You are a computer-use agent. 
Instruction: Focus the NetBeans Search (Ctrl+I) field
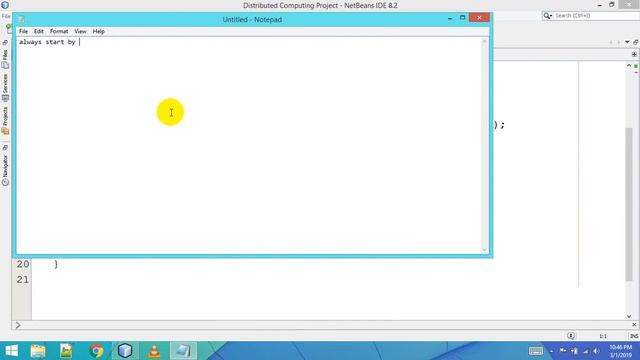[596, 16]
